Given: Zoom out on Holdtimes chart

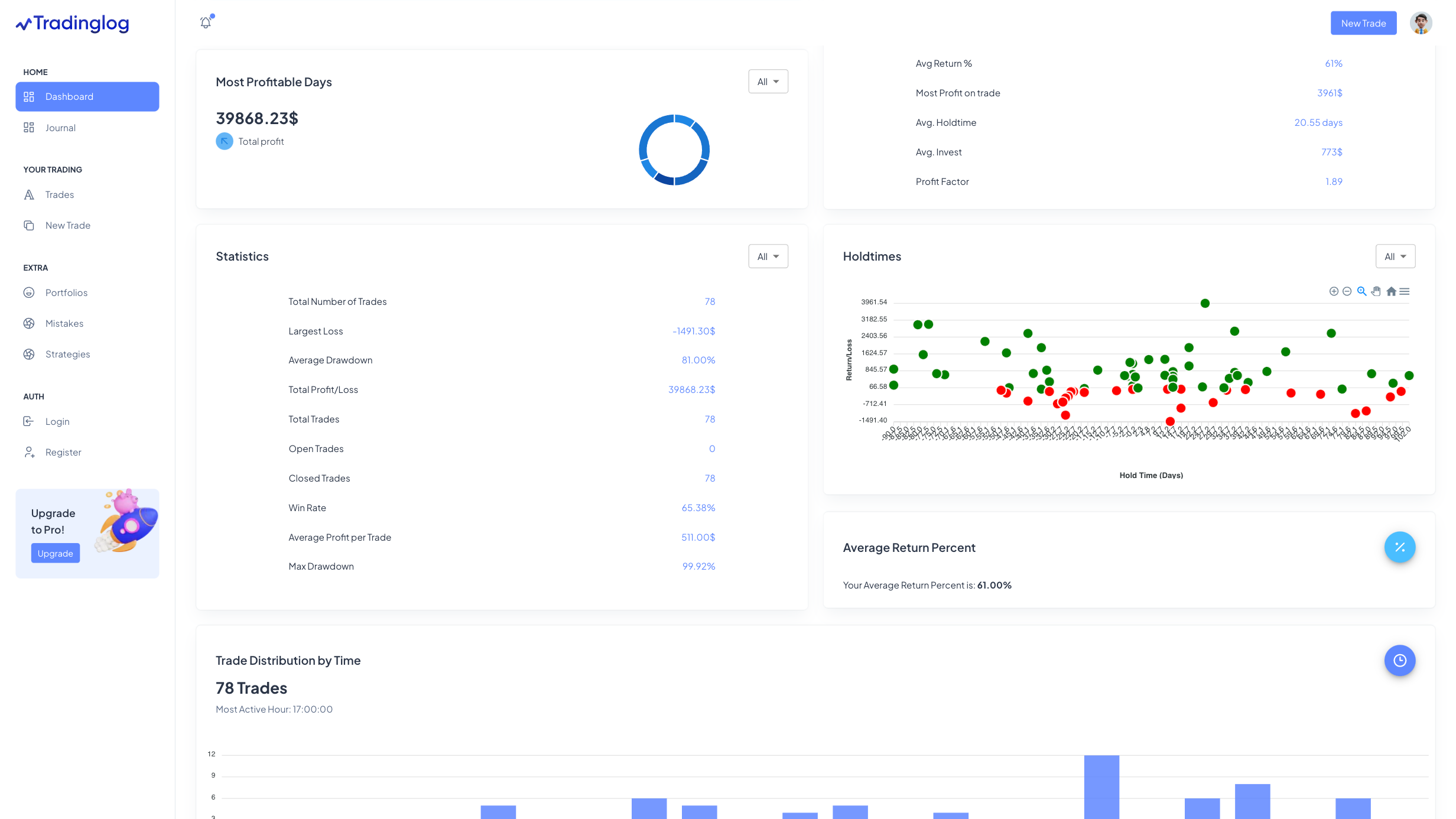Looking at the screenshot, I should 1347,291.
